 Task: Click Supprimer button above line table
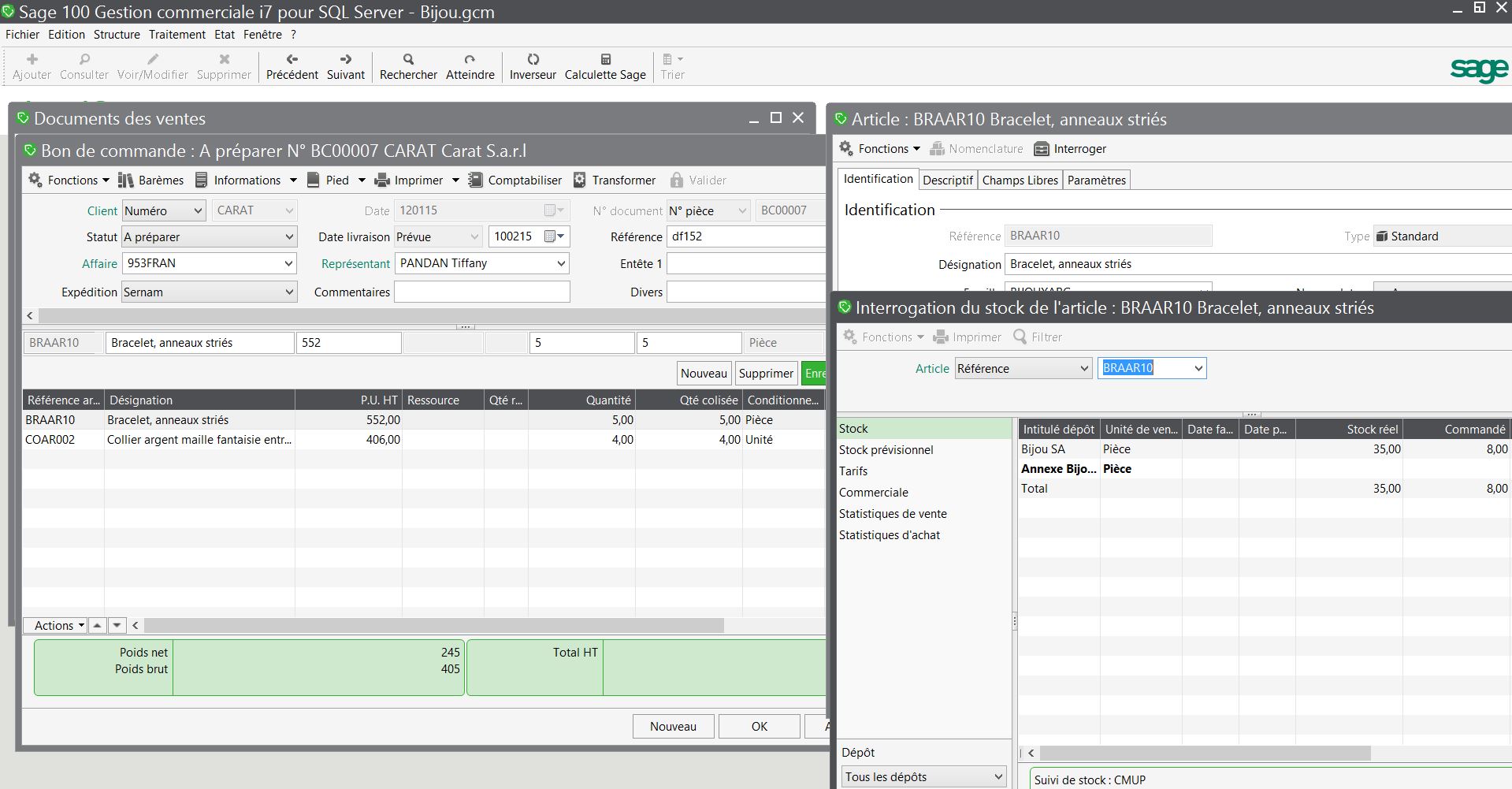(x=766, y=374)
